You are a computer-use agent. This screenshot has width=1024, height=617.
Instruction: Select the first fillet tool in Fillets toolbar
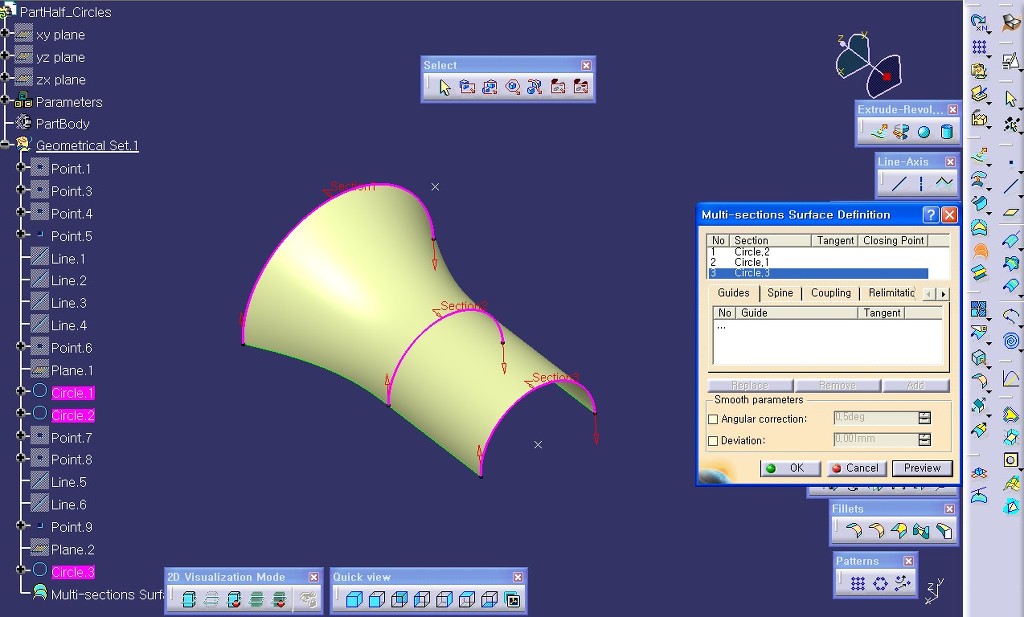click(x=853, y=531)
